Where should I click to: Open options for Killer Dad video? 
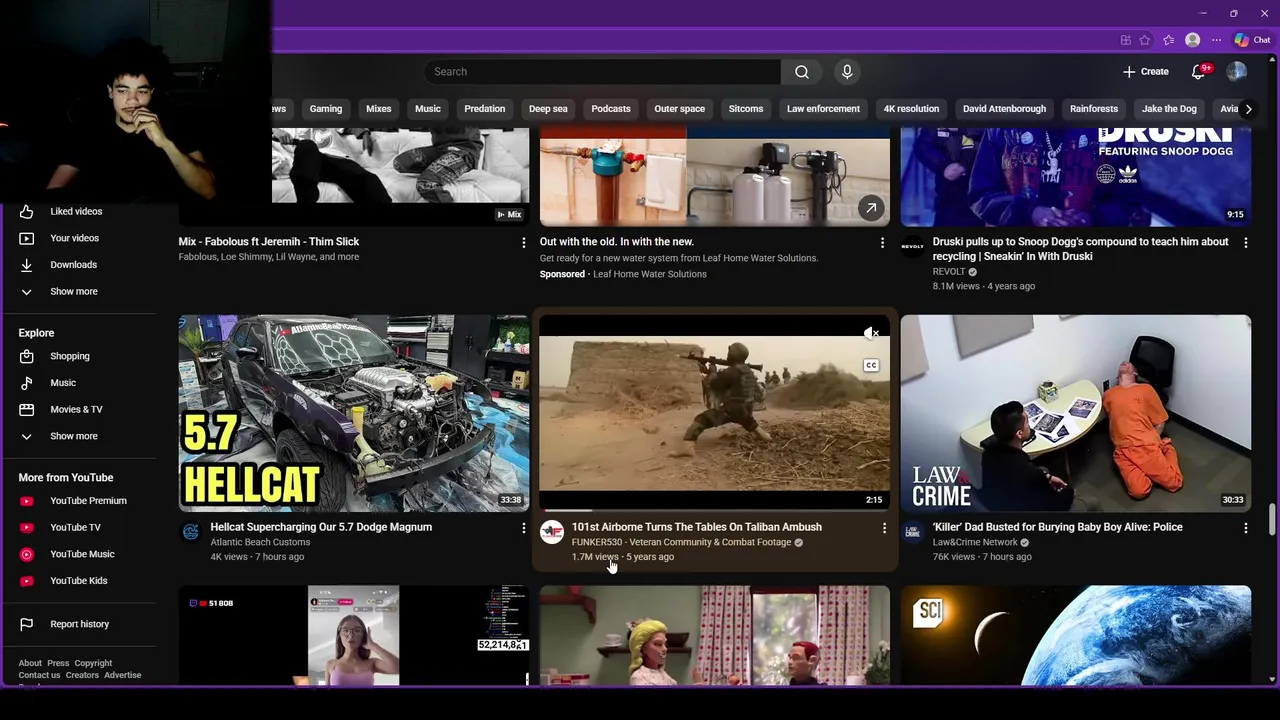[1245, 528]
